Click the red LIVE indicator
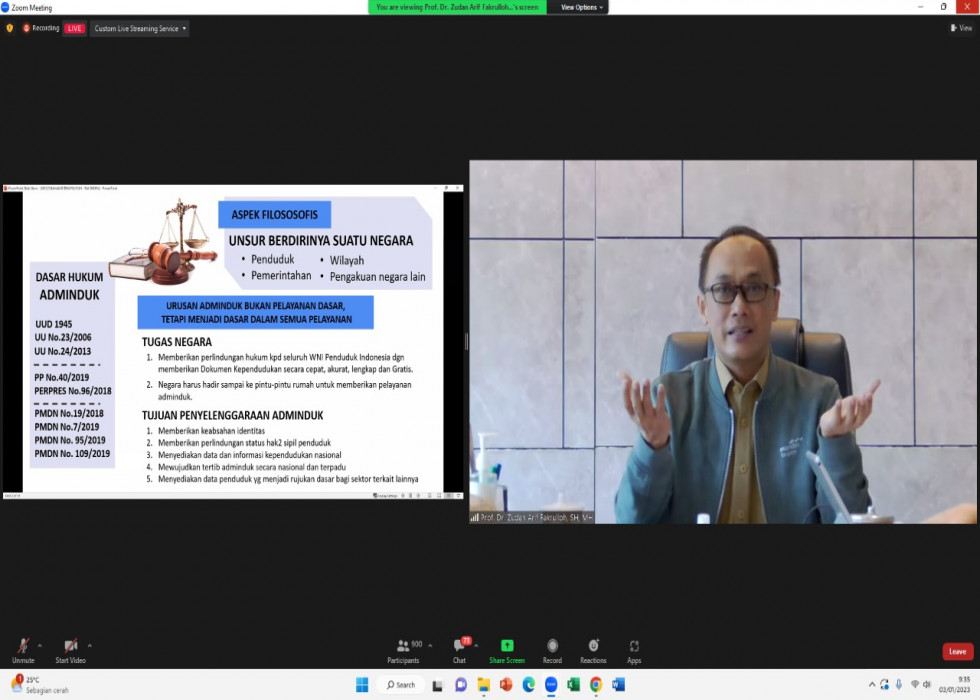Image resolution: width=980 pixels, height=700 pixels. coord(75,28)
